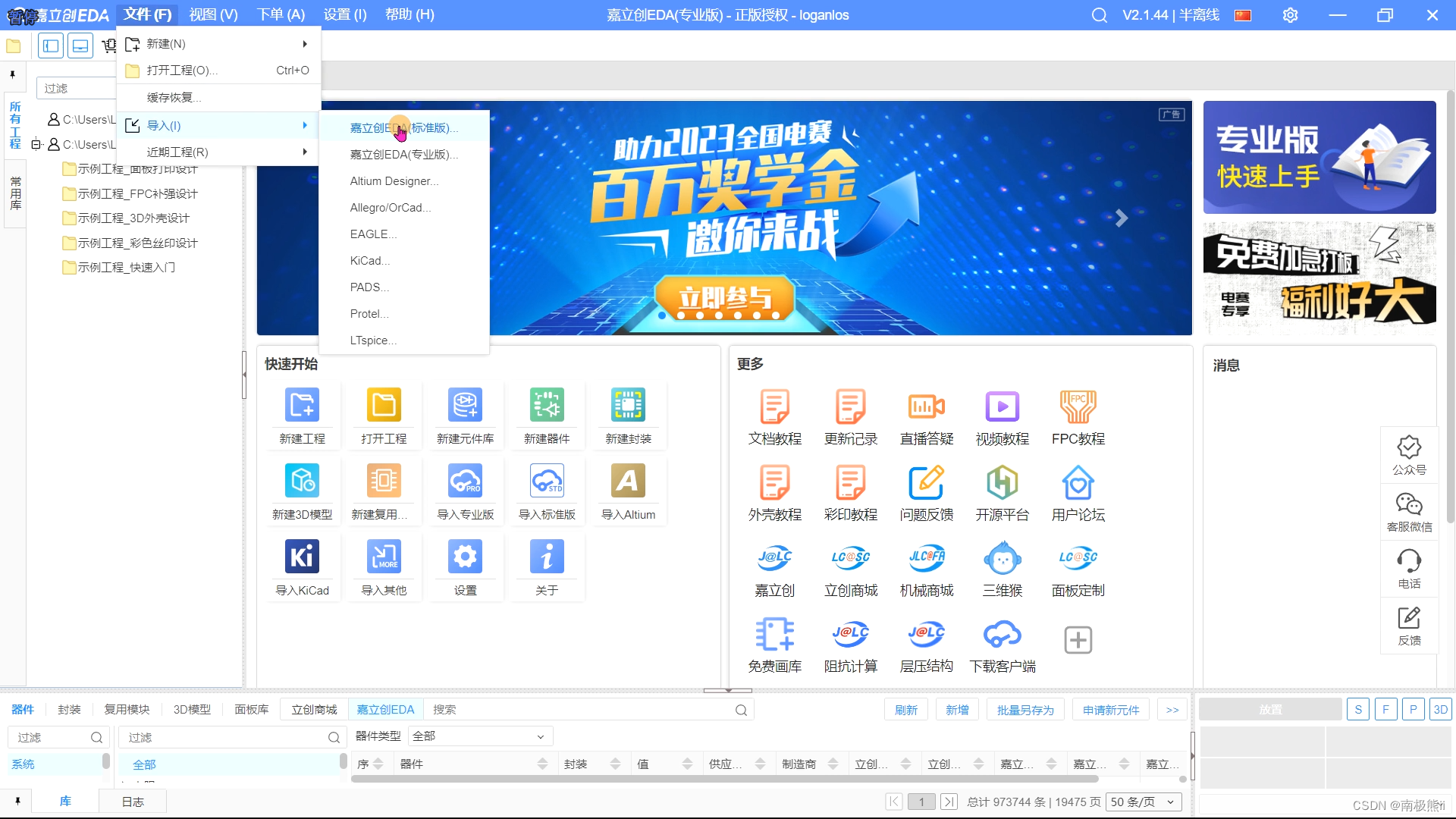The width and height of the screenshot is (1456, 819).
Task: Toggle the bottom panel layout button
Action: (80, 46)
